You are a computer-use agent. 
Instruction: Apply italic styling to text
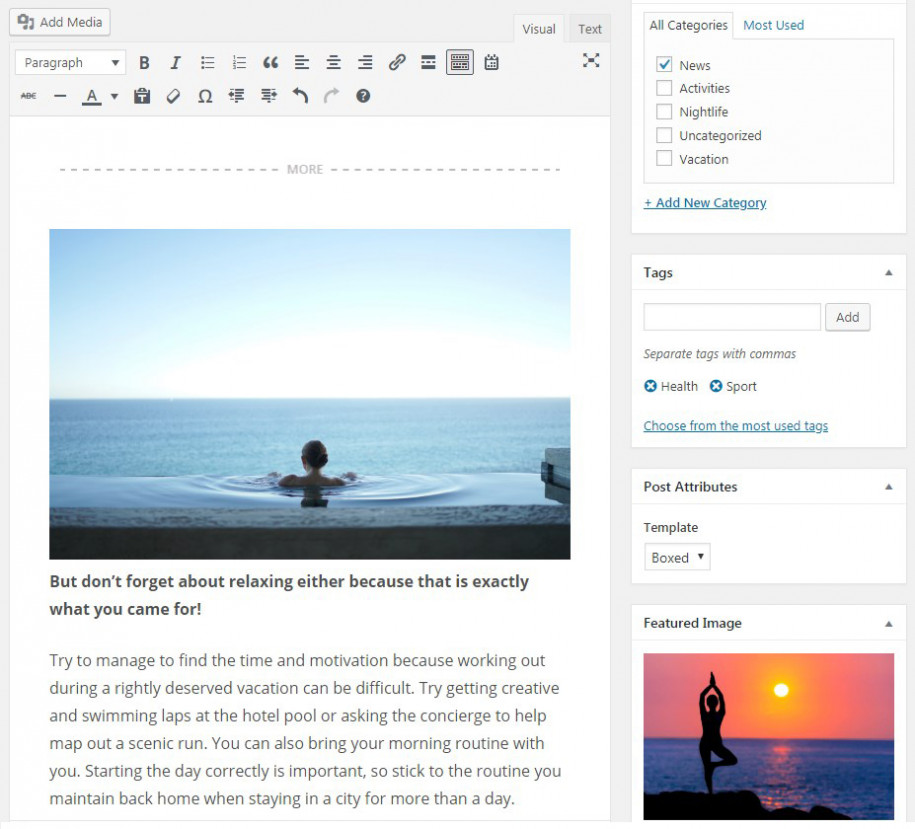pyautogui.click(x=175, y=62)
